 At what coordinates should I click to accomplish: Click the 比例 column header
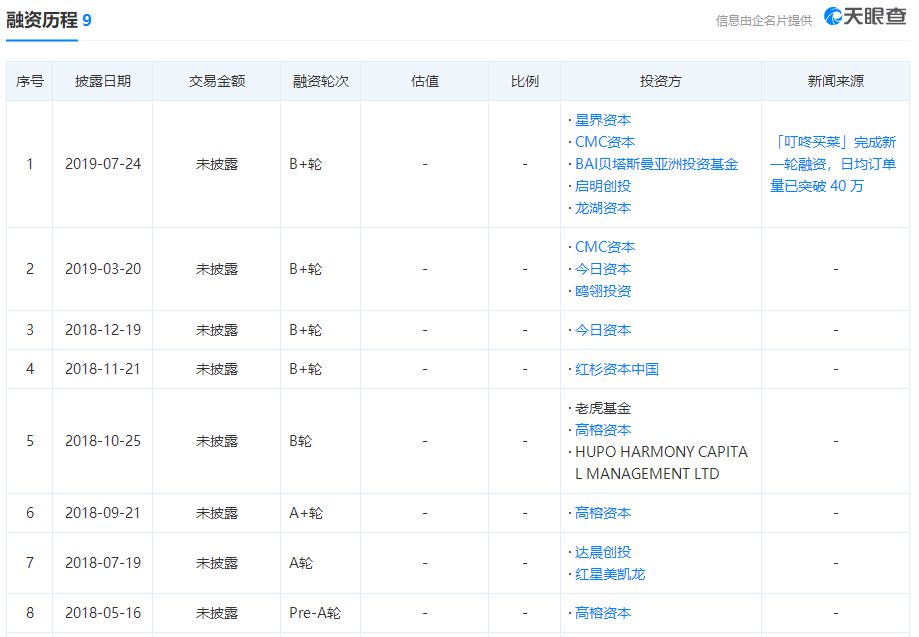point(525,81)
